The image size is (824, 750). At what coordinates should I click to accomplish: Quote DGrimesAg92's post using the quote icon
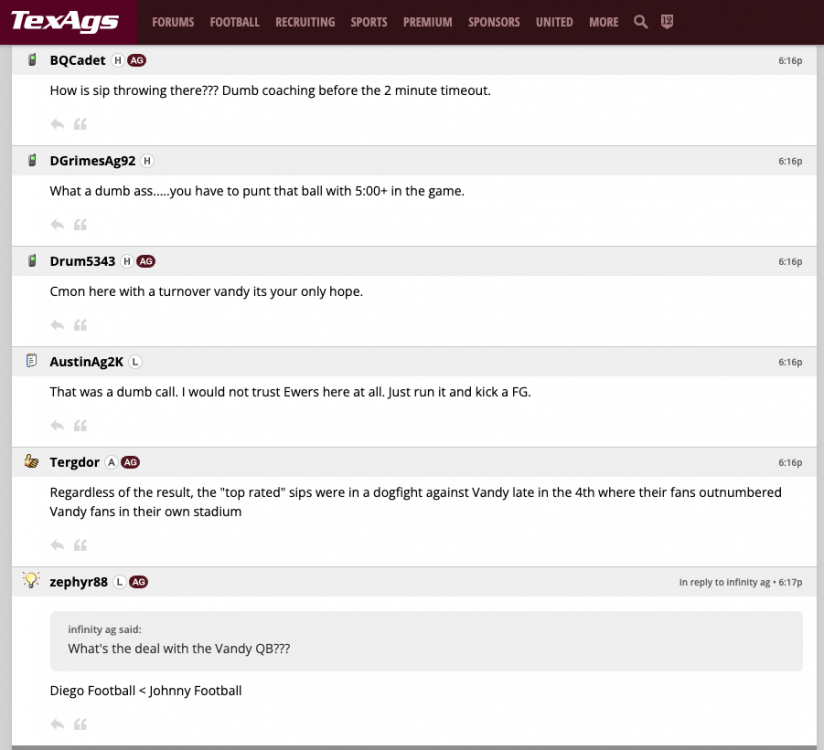coord(81,225)
